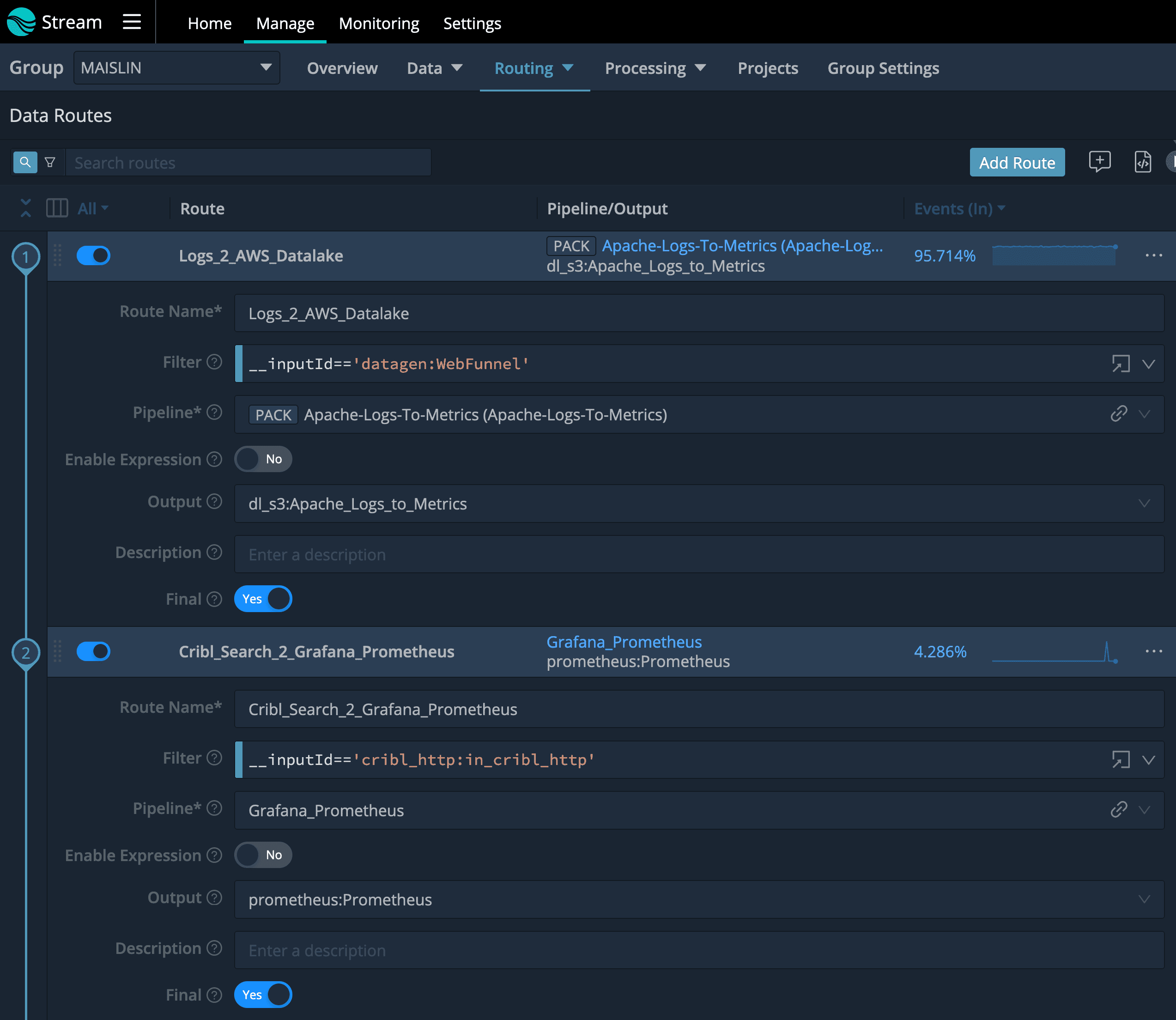The width and height of the screenshot is (1176, 1020).
Task: Click into the Search routes field
Action: [248, 163]
